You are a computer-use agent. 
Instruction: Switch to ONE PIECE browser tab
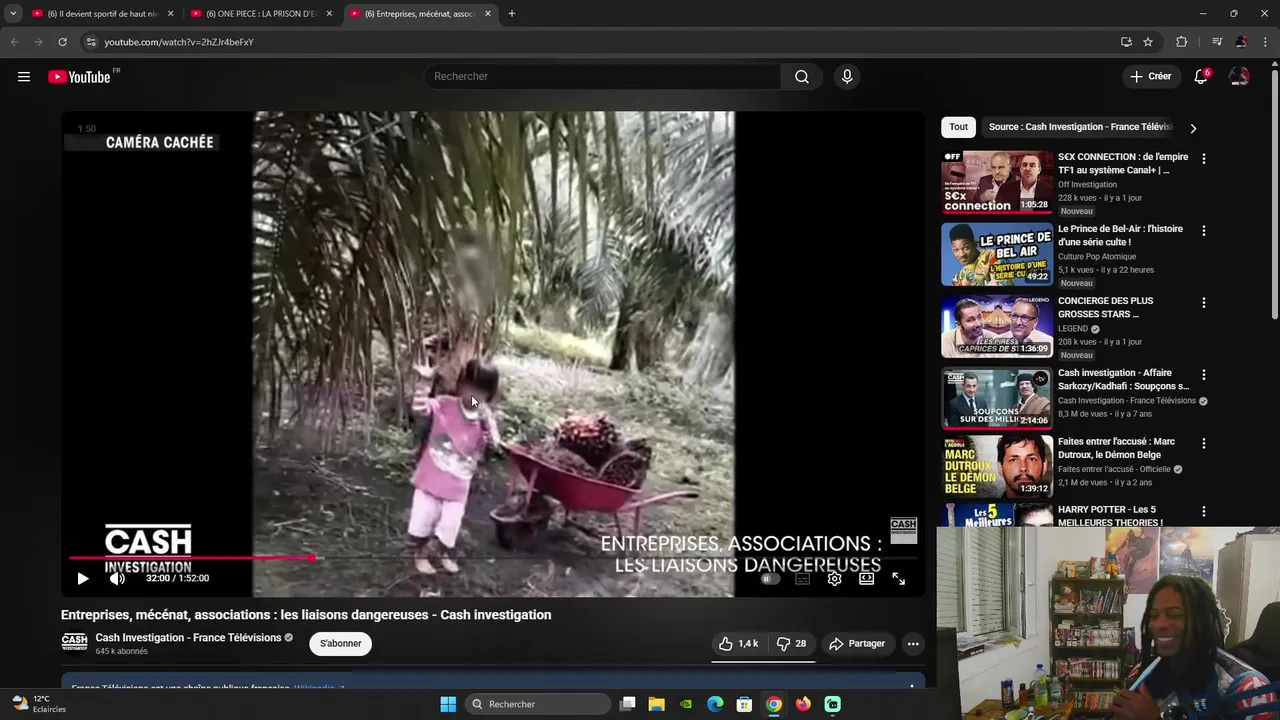point(261,14)
